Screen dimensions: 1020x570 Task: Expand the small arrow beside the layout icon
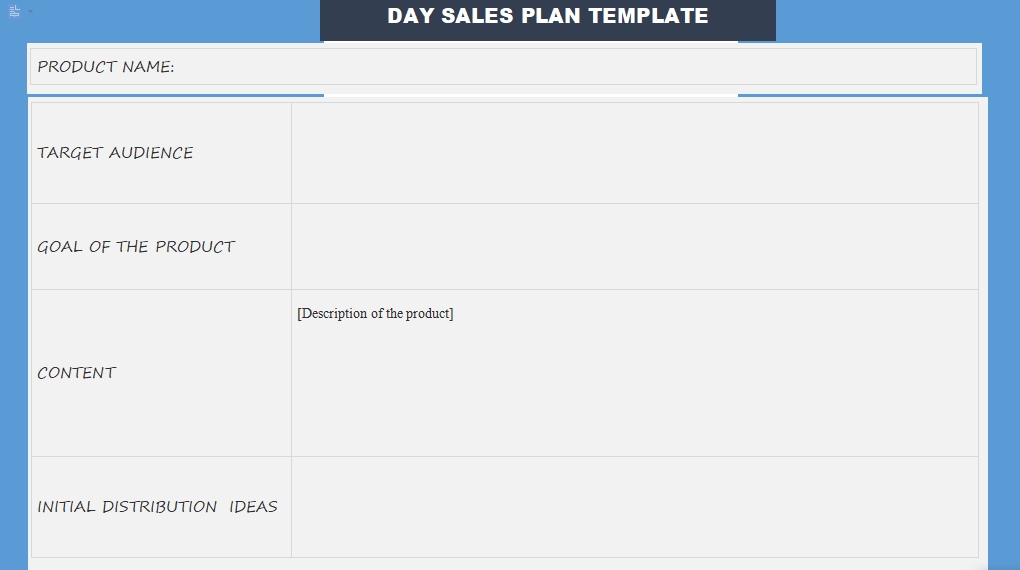click(x=30, y=11)
